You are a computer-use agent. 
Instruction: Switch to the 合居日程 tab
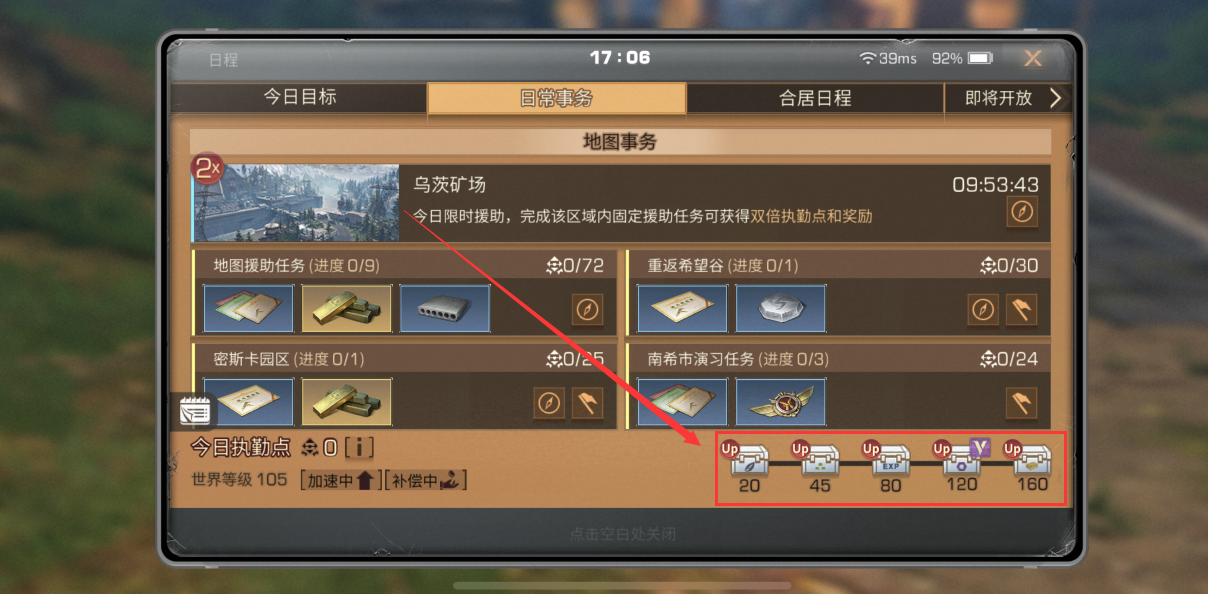point(815,98)
